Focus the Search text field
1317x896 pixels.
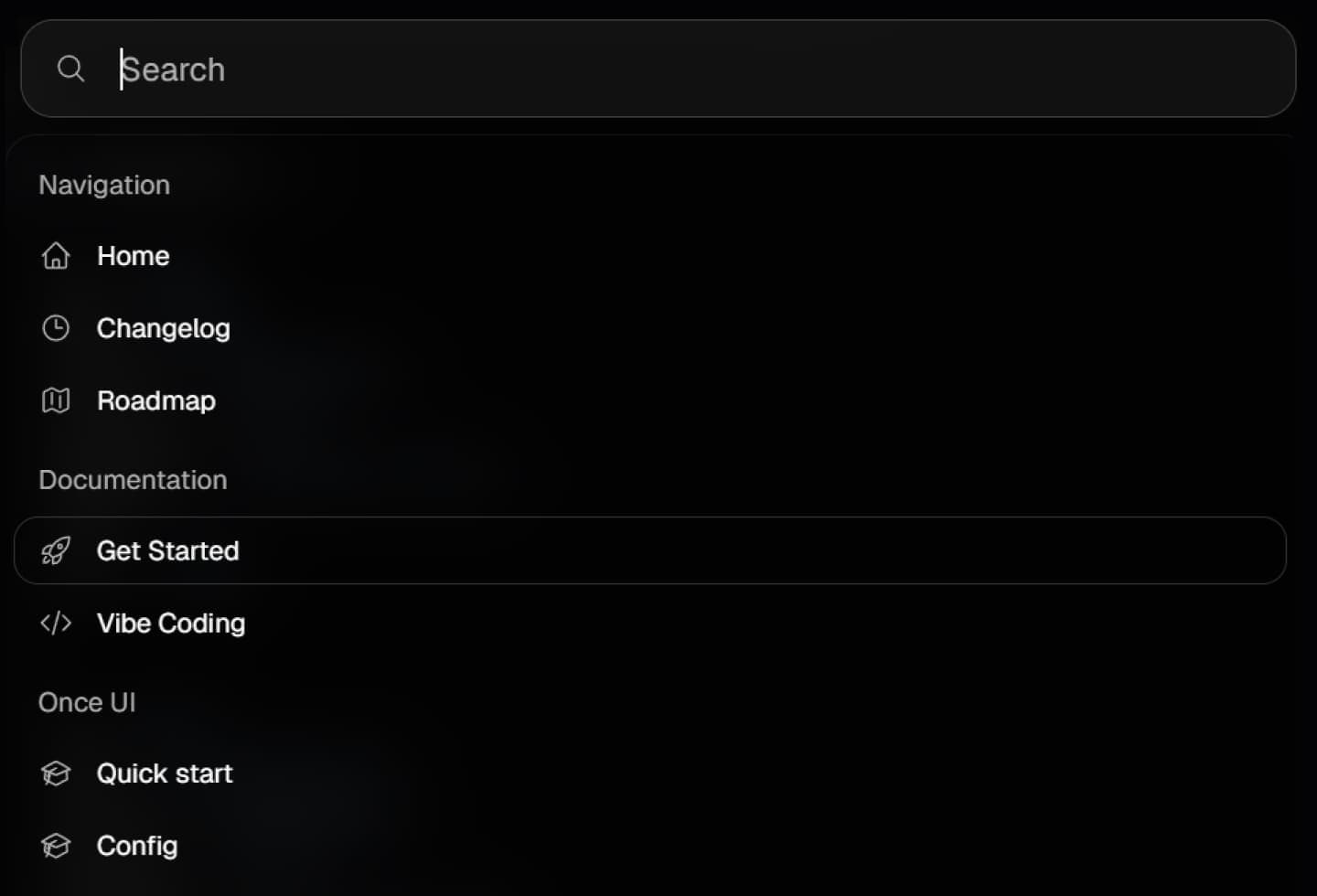658,69
